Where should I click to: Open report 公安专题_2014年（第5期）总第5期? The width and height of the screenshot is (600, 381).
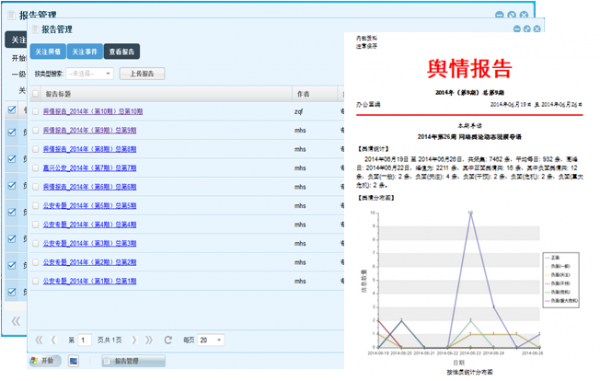click(x=90, y=206)
